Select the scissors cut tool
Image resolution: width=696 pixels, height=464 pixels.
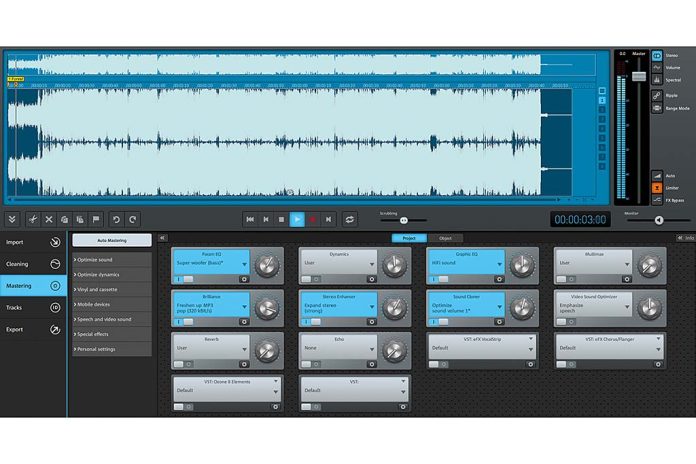tap(32, 219)
